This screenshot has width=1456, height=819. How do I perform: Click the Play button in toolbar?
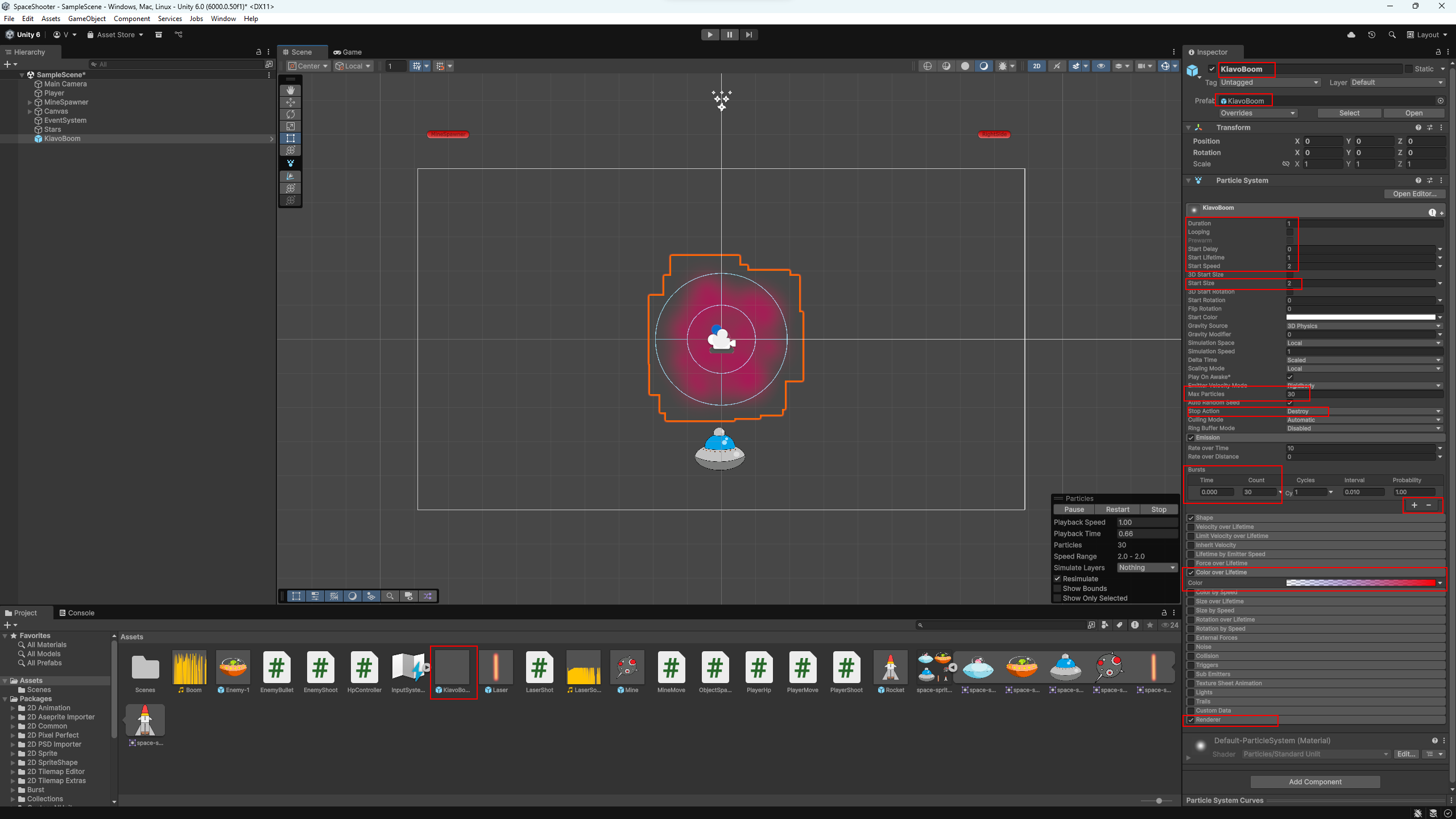click(710, 35)
